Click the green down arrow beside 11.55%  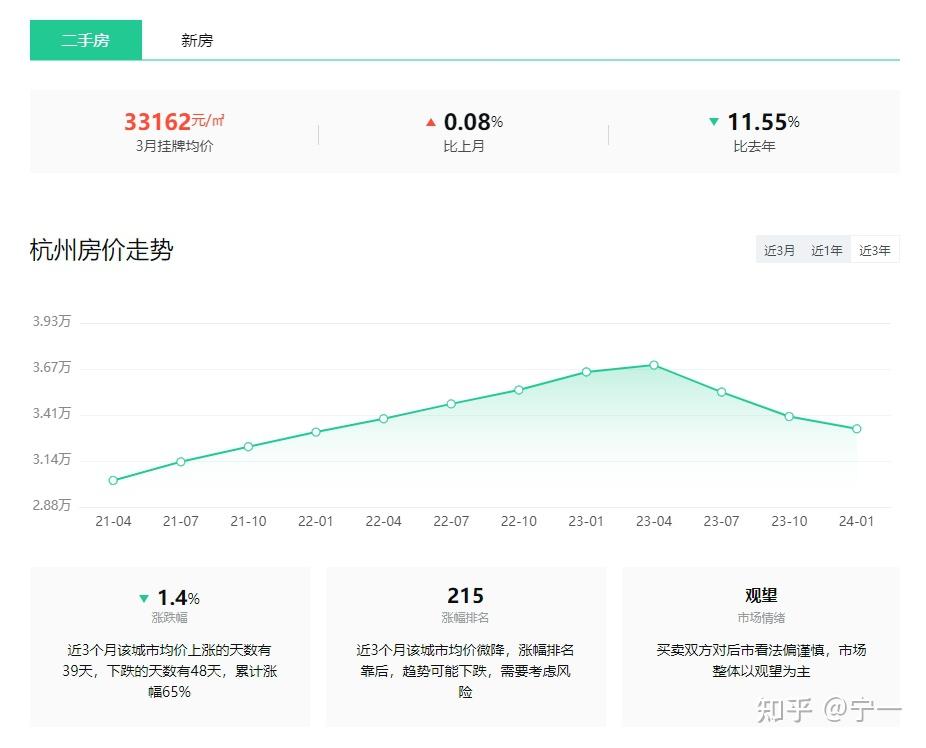[714, 122]
